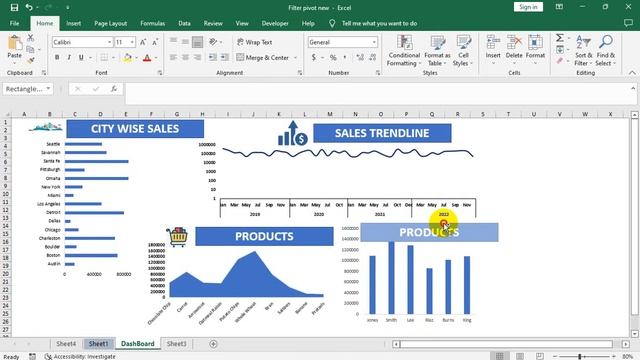Switch to Page Break Preview view

pyautogui.click(x=540, y=356)
